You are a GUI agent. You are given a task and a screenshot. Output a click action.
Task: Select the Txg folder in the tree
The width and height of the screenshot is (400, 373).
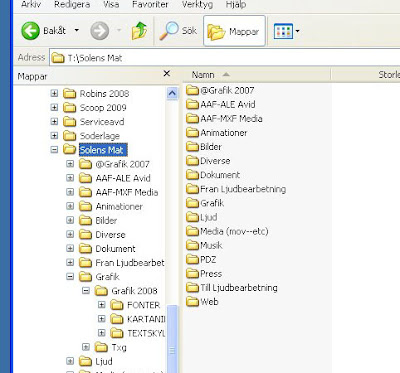(x=119, y=347)
